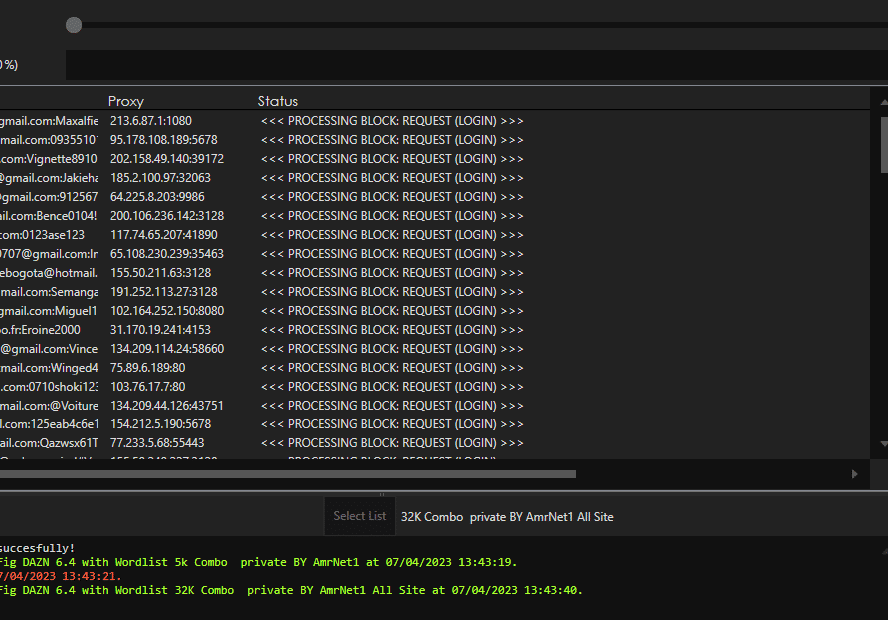The image size is (888, 620).
Task: Click status text in the 64.225.8.203:9986 row
Action: pyautogui.click(x=392, y=197)
